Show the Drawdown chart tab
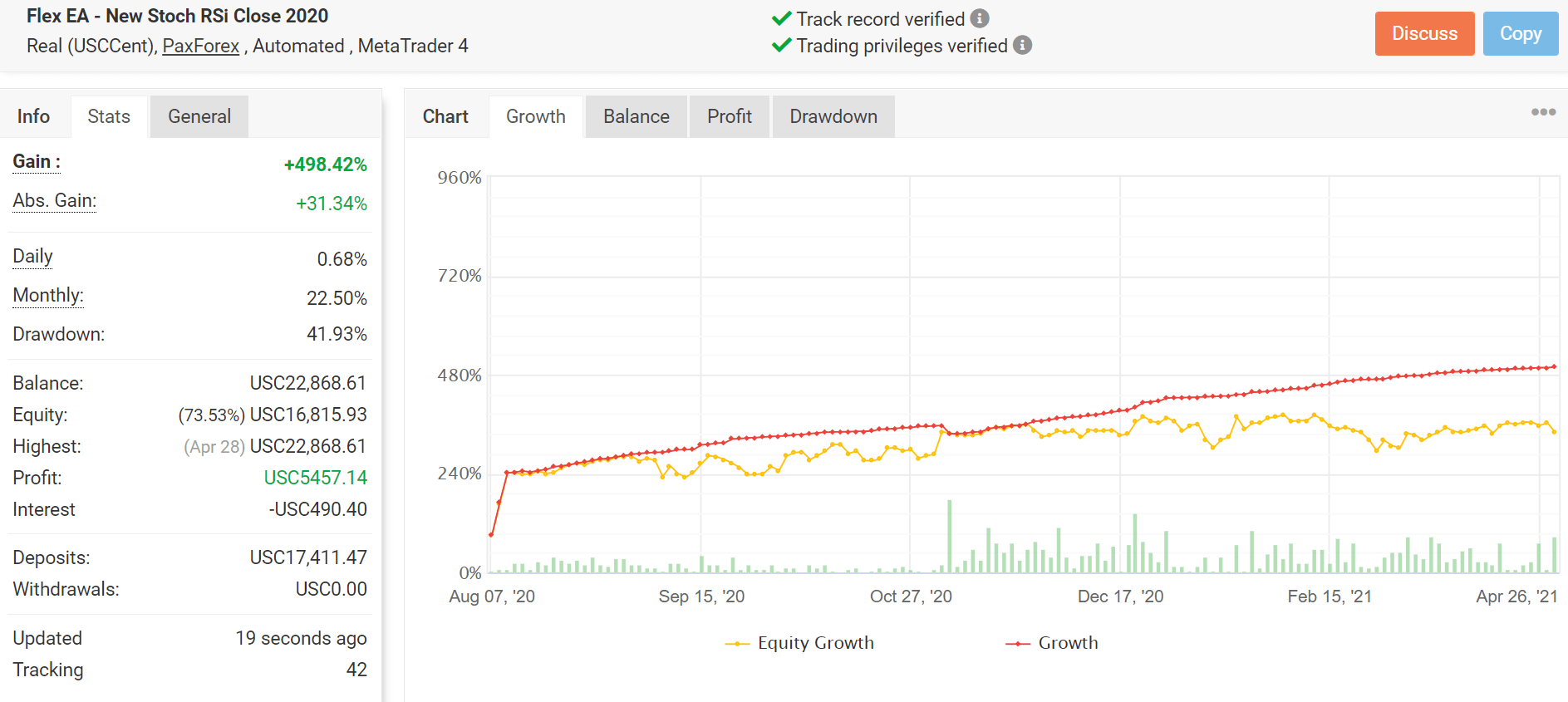This screenshot has width=1568, height=702. (833, 116)
